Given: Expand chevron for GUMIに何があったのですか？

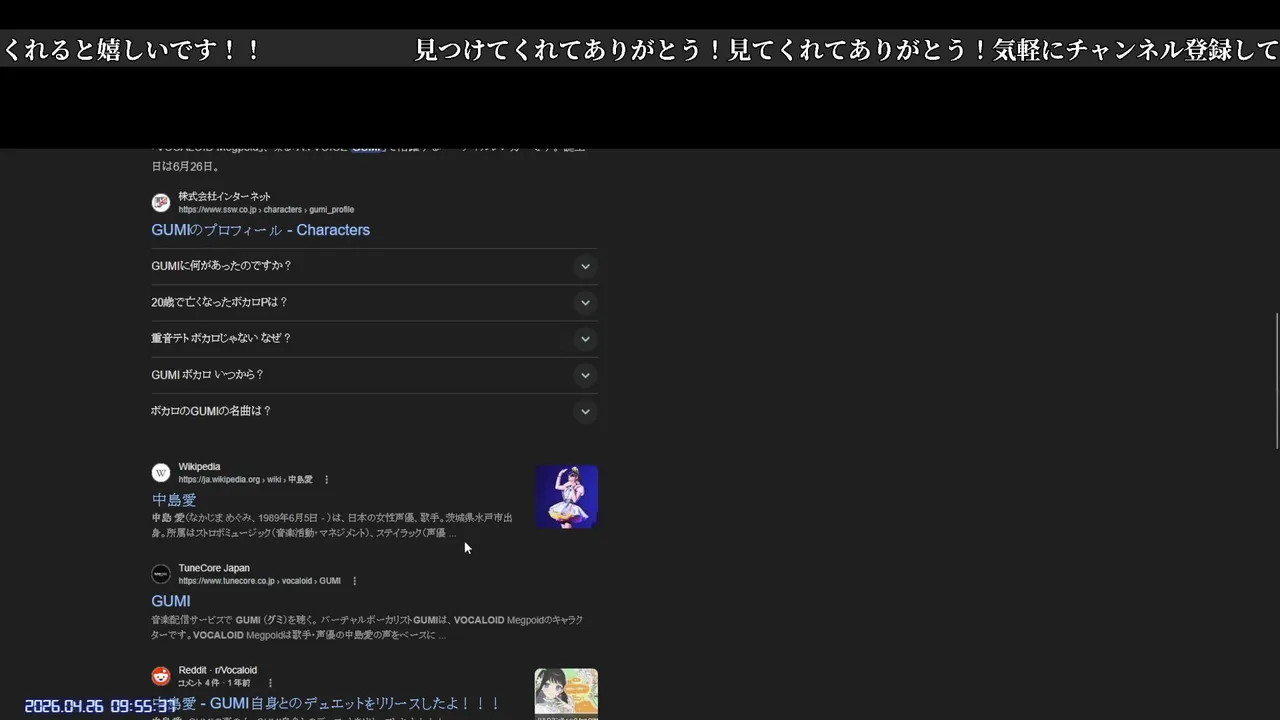Looking at the screenshot, I should (585, 266).
